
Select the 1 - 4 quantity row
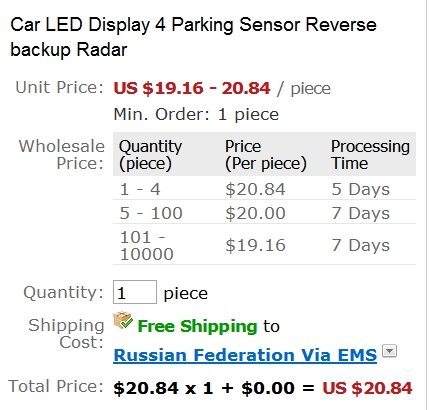click(x=264, y=189)
